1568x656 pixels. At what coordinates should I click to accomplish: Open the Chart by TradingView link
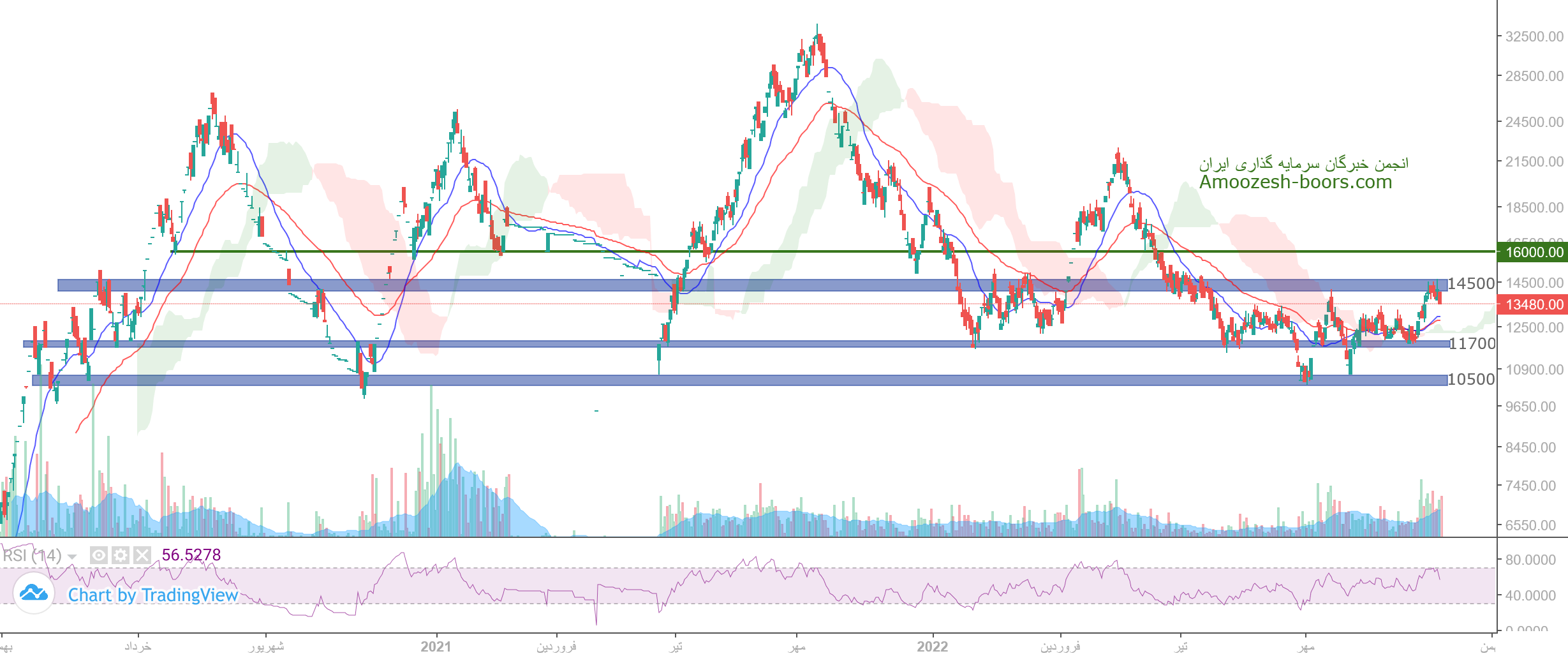153,595
